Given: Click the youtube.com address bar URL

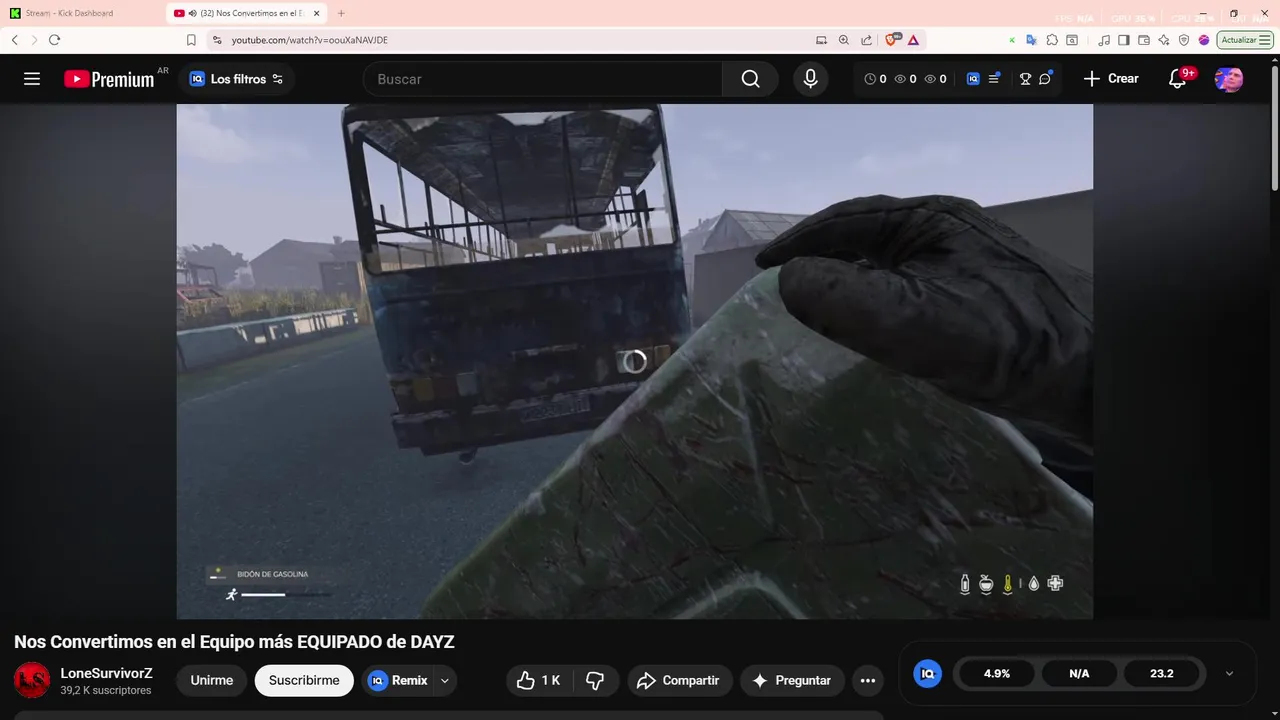Looking at the screenshot, I should pos(309,40).
